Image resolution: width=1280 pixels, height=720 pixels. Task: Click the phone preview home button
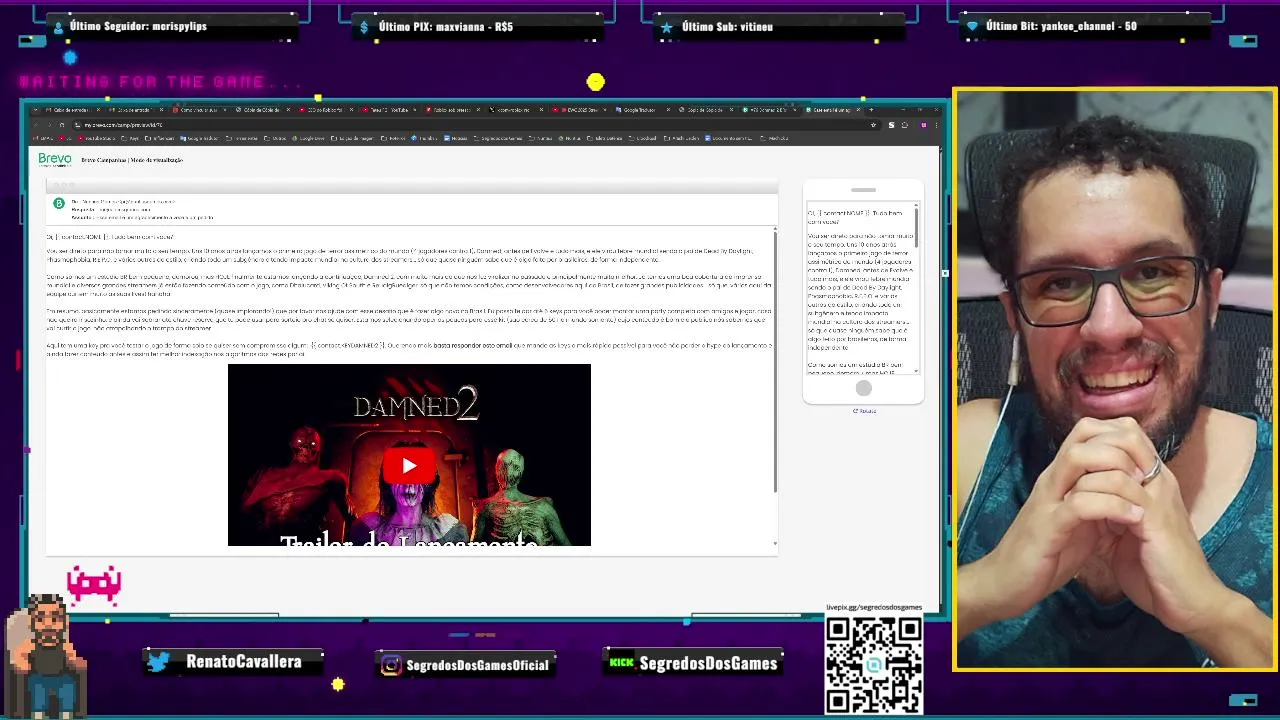tap(863, 388)
